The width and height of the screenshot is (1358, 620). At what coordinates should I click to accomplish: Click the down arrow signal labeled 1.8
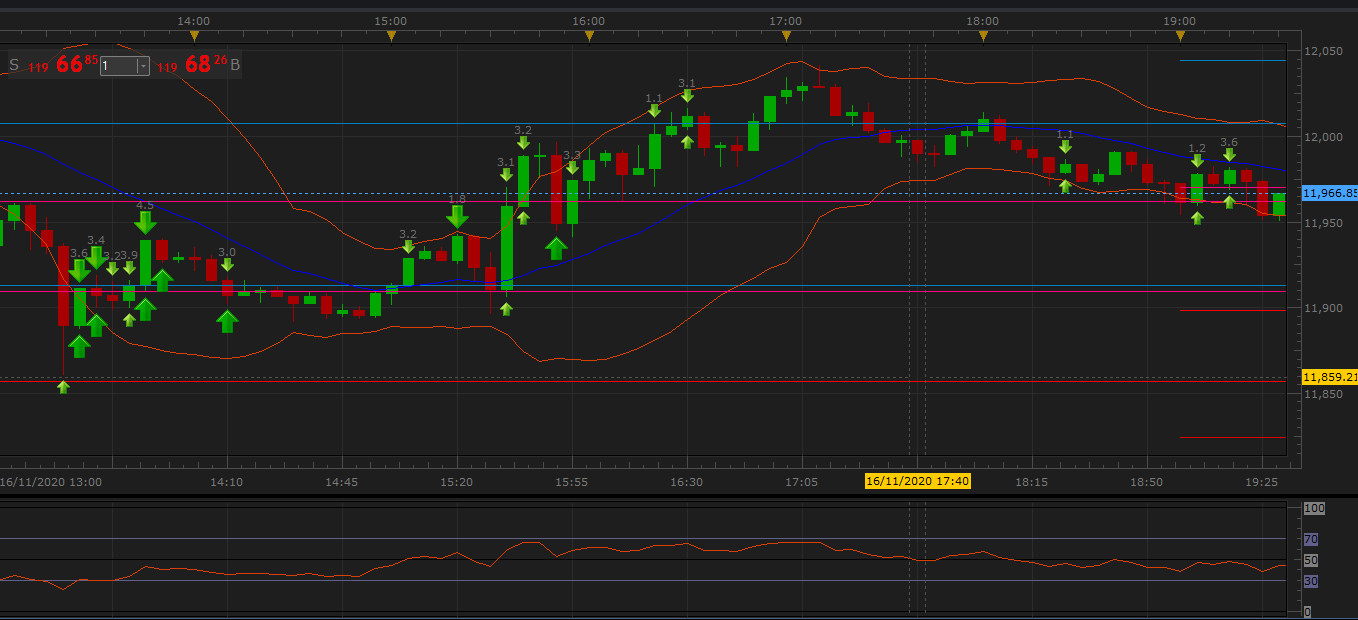tap(457, 216)
